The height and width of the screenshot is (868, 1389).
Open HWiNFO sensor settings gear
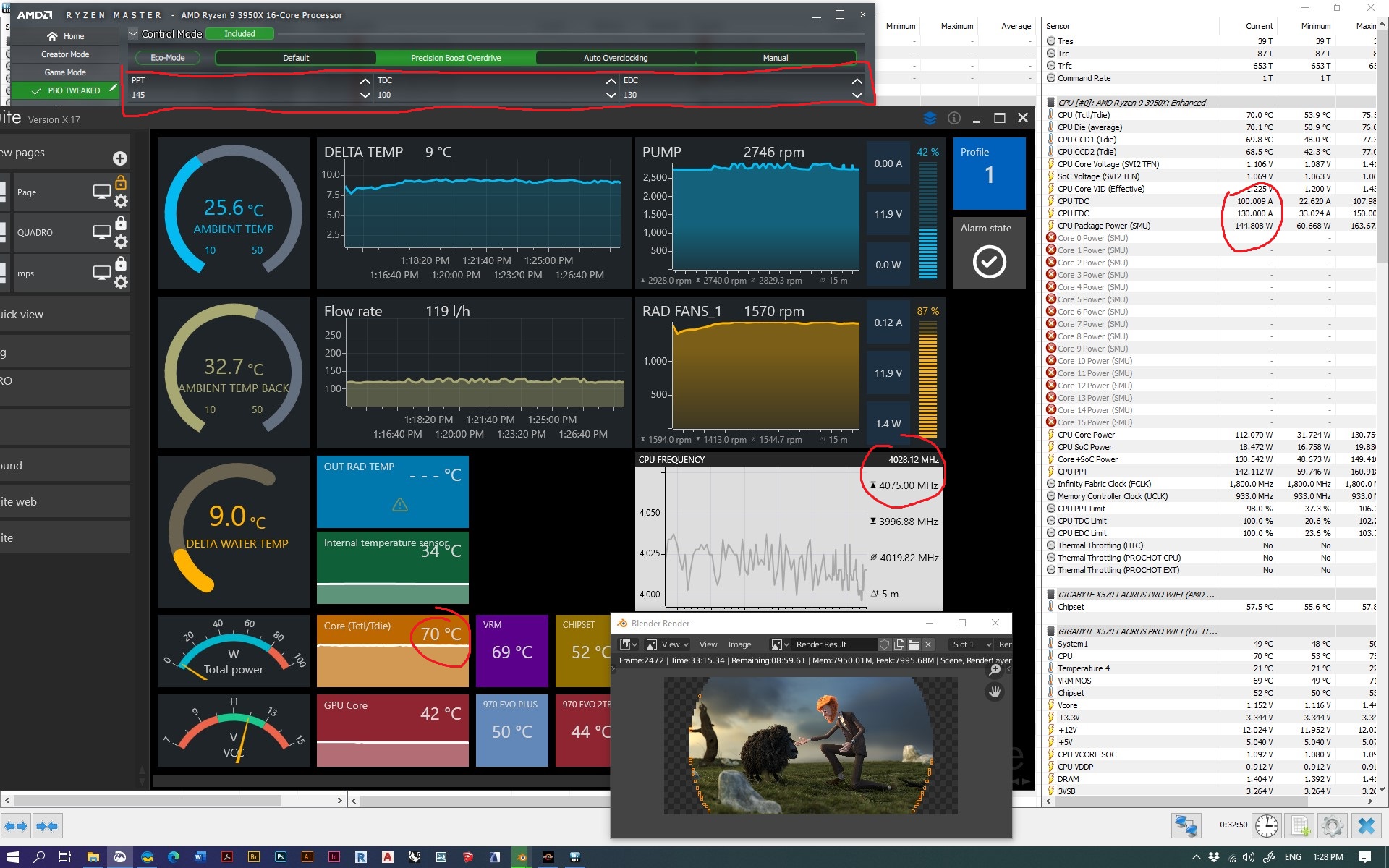[1332, 825]
